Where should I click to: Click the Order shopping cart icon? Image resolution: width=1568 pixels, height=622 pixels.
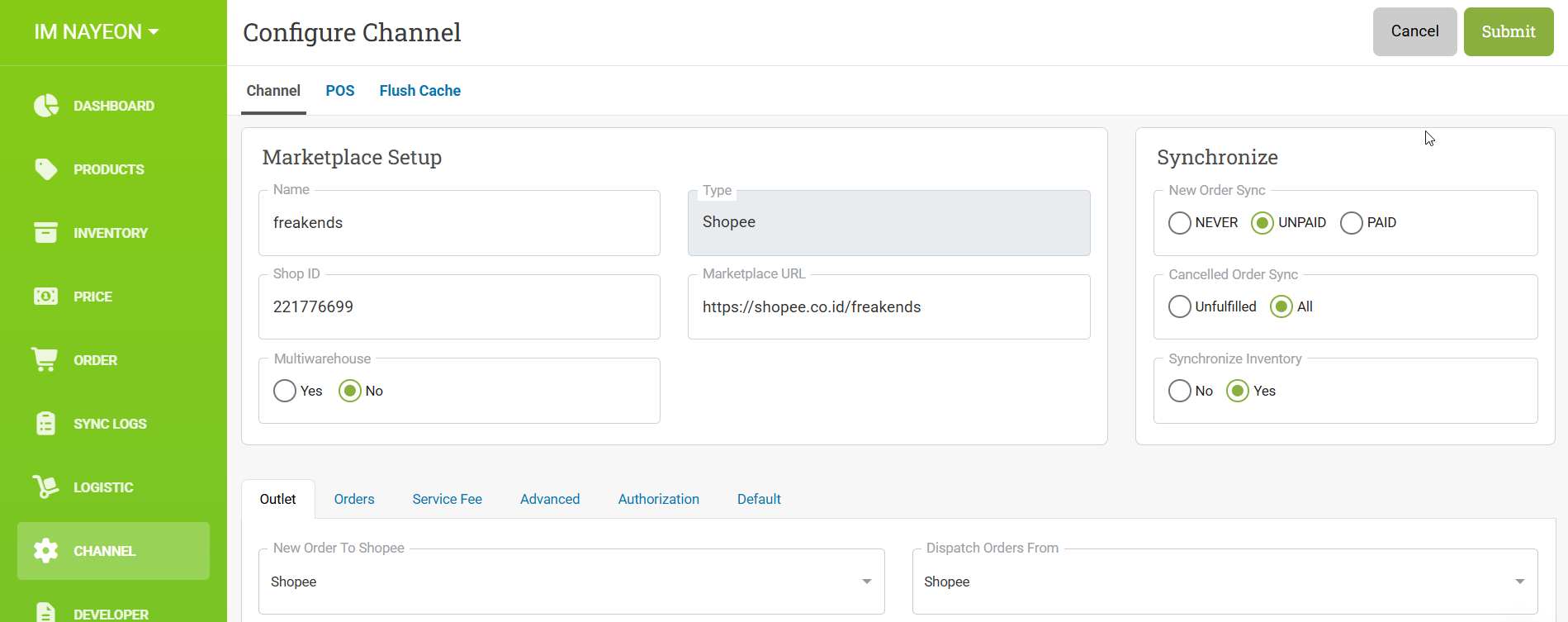coord(45,360)
